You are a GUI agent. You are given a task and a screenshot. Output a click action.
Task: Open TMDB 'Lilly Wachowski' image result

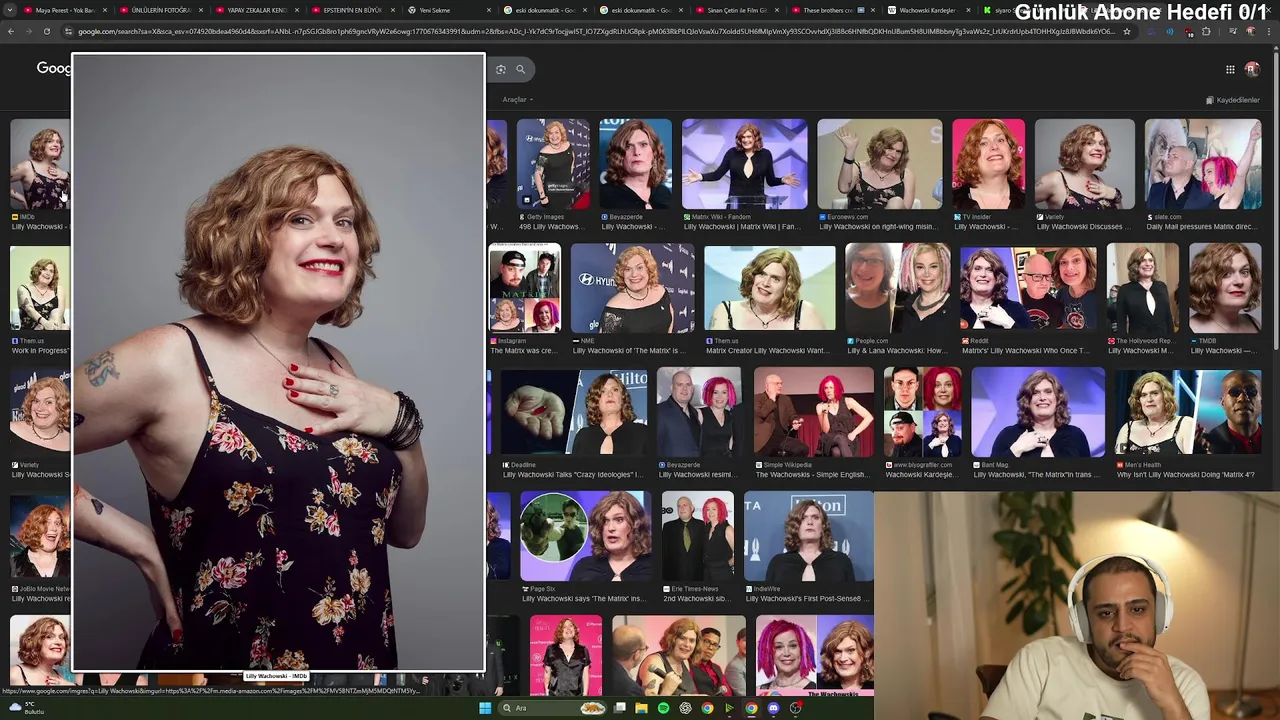[1225, 288]
